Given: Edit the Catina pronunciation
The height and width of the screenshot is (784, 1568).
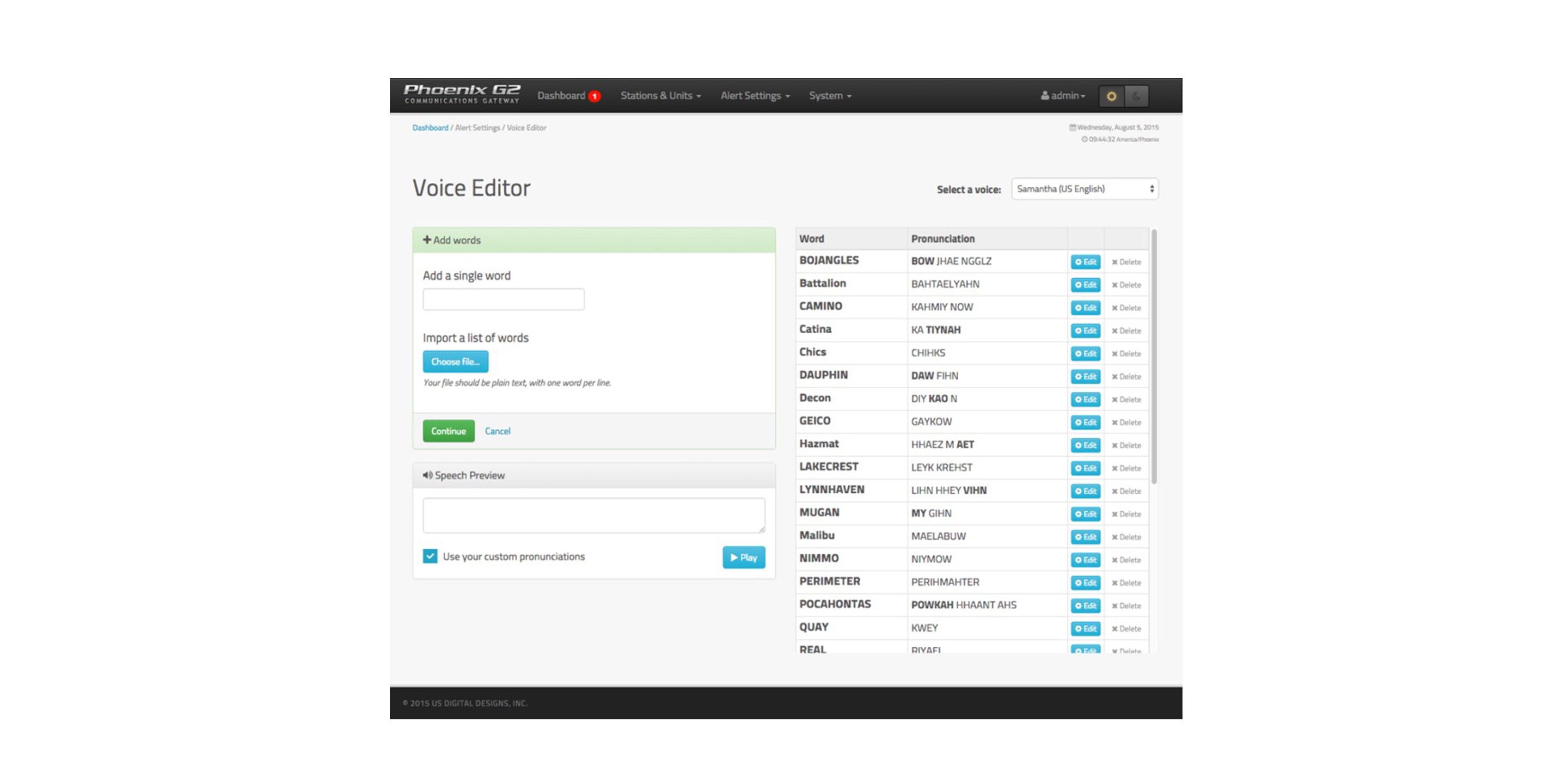Looking at the screenshot, I should [1085, 331].
